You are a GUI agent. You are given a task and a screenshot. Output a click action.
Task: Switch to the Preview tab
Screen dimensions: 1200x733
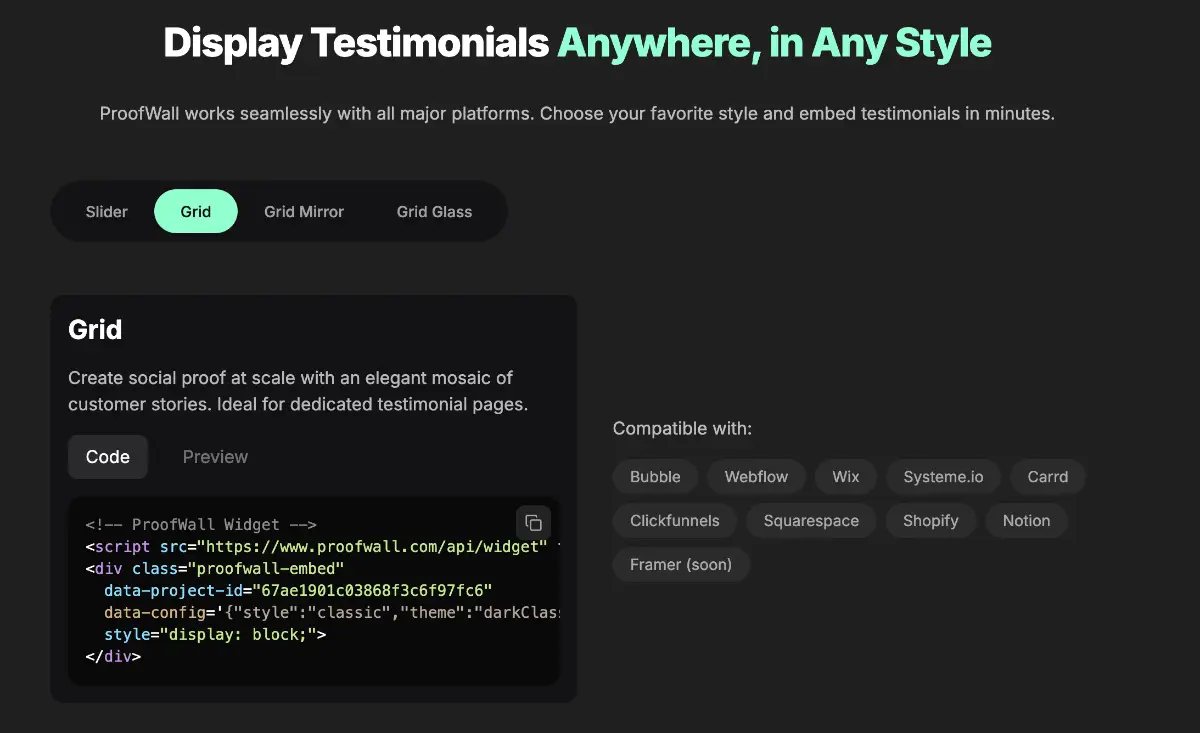(x=215, y=457)
